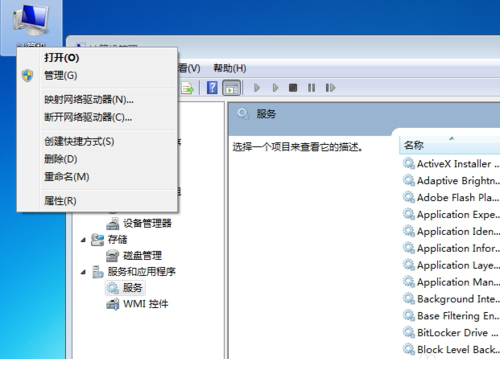Screen dimensions: 500x373
Task: Click the first start service play icon
Action: [x=257, y=88]
